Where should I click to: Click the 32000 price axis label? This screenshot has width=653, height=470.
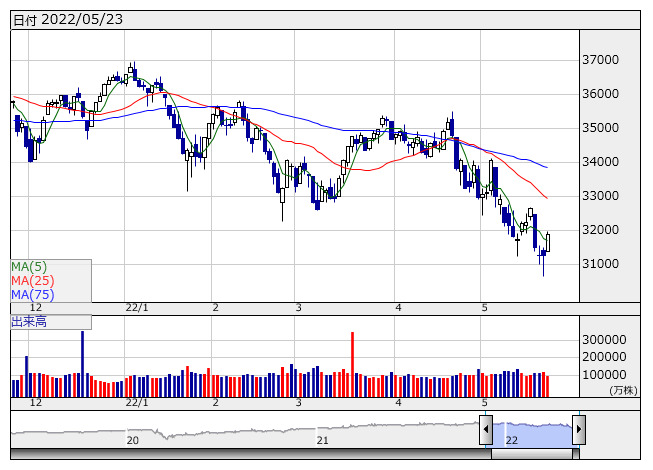click(600, 230)
